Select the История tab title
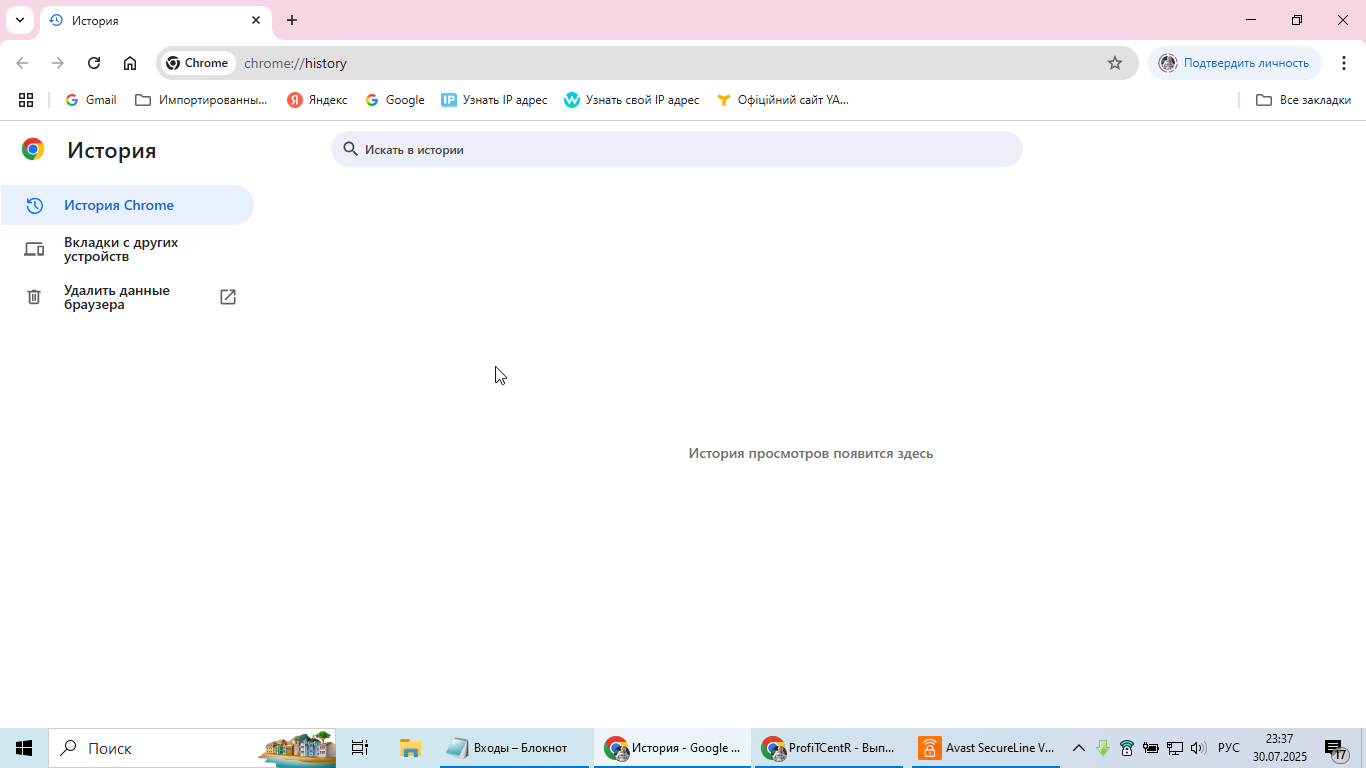 [95, 20]
